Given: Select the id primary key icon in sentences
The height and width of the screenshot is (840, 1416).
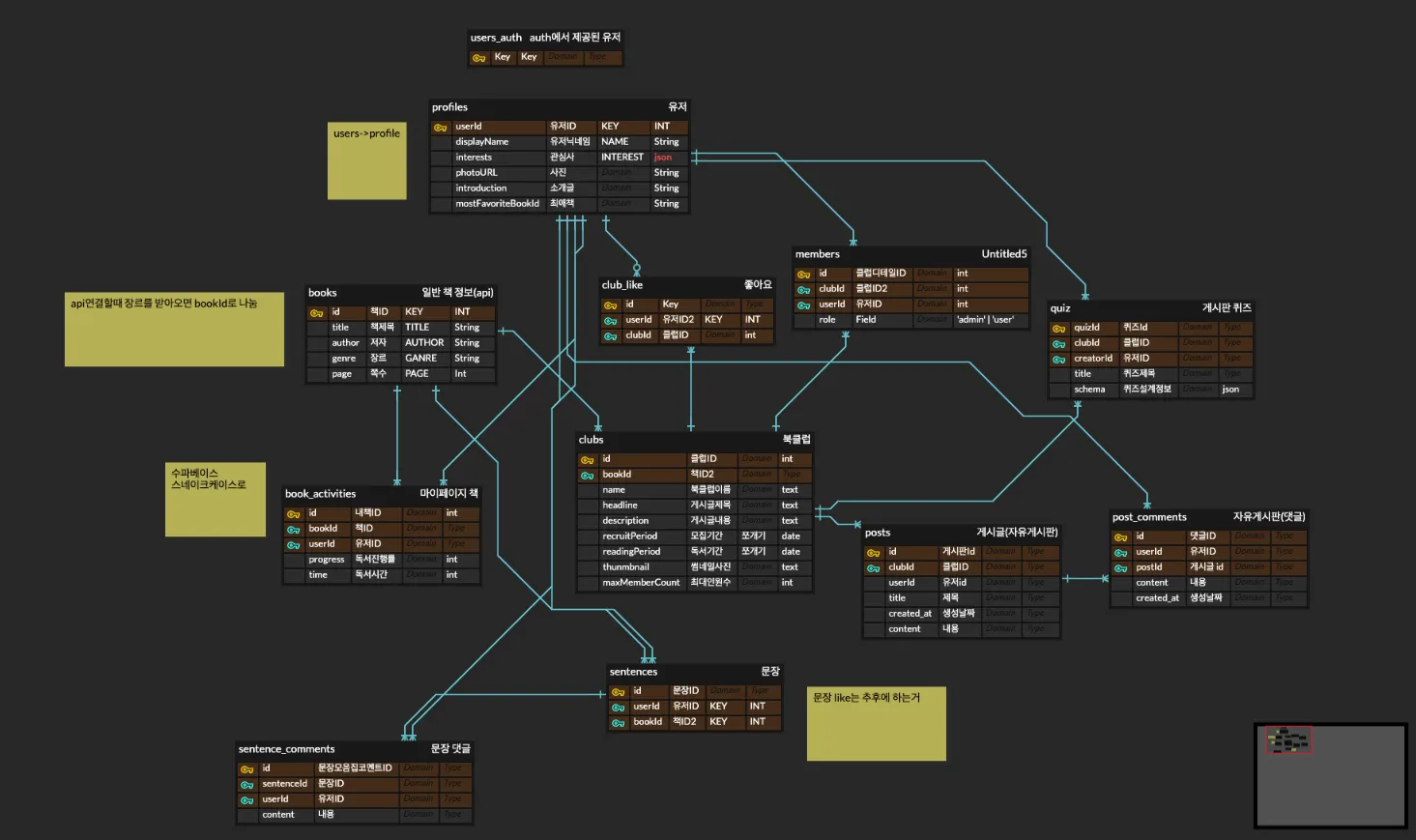Looking at the screenshot, I should [x=619, y=692].
